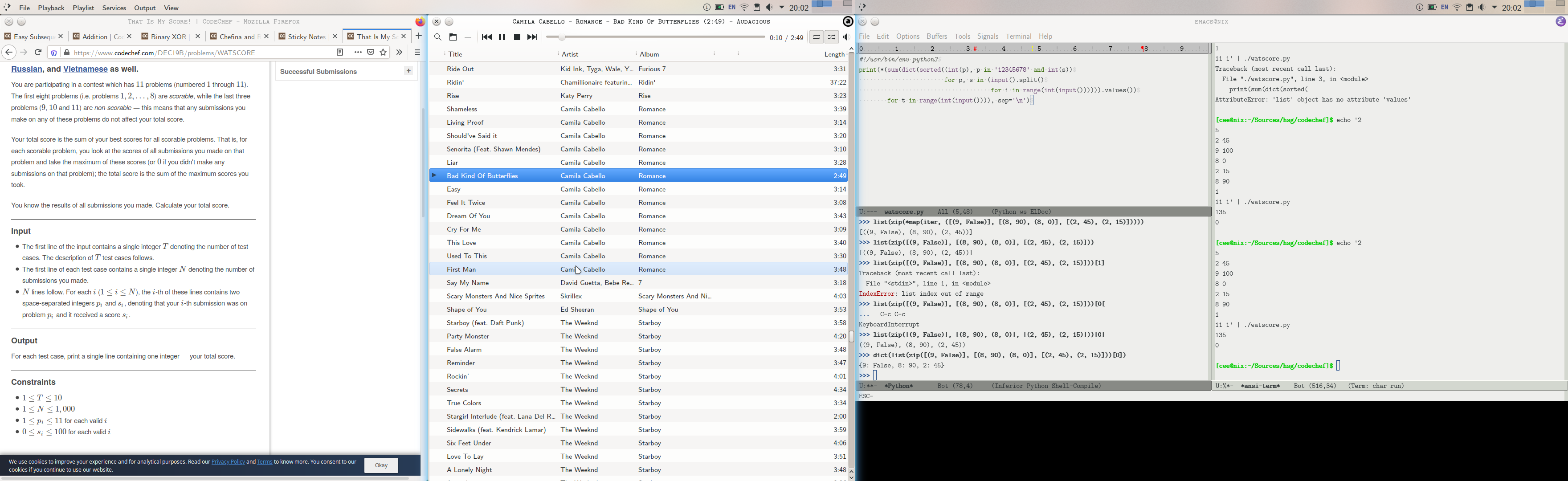Toggle shuffle mode in Audacious
1568x481 pixels.
coord(832,38)
